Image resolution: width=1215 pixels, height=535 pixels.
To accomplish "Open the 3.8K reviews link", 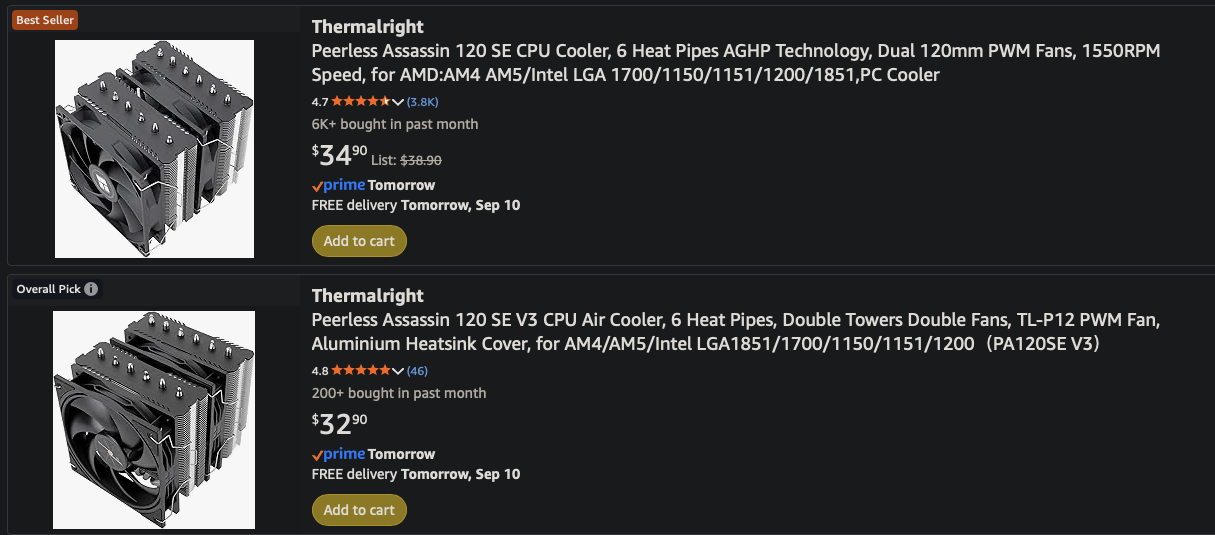I will point(422,101).
